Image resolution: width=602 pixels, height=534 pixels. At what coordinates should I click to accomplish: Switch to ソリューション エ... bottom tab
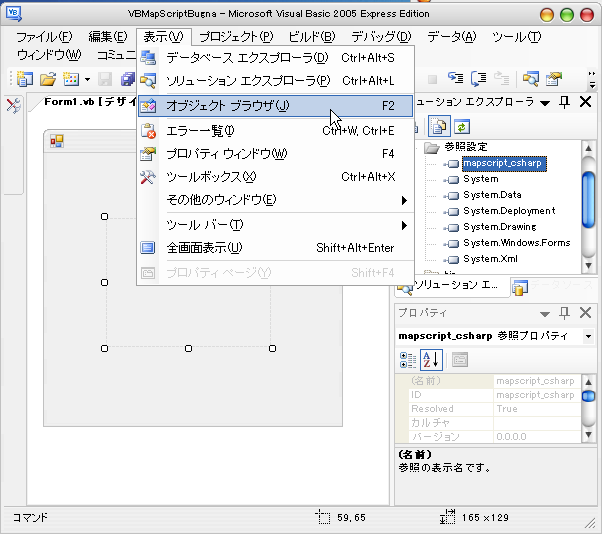(x=453, y=286)
